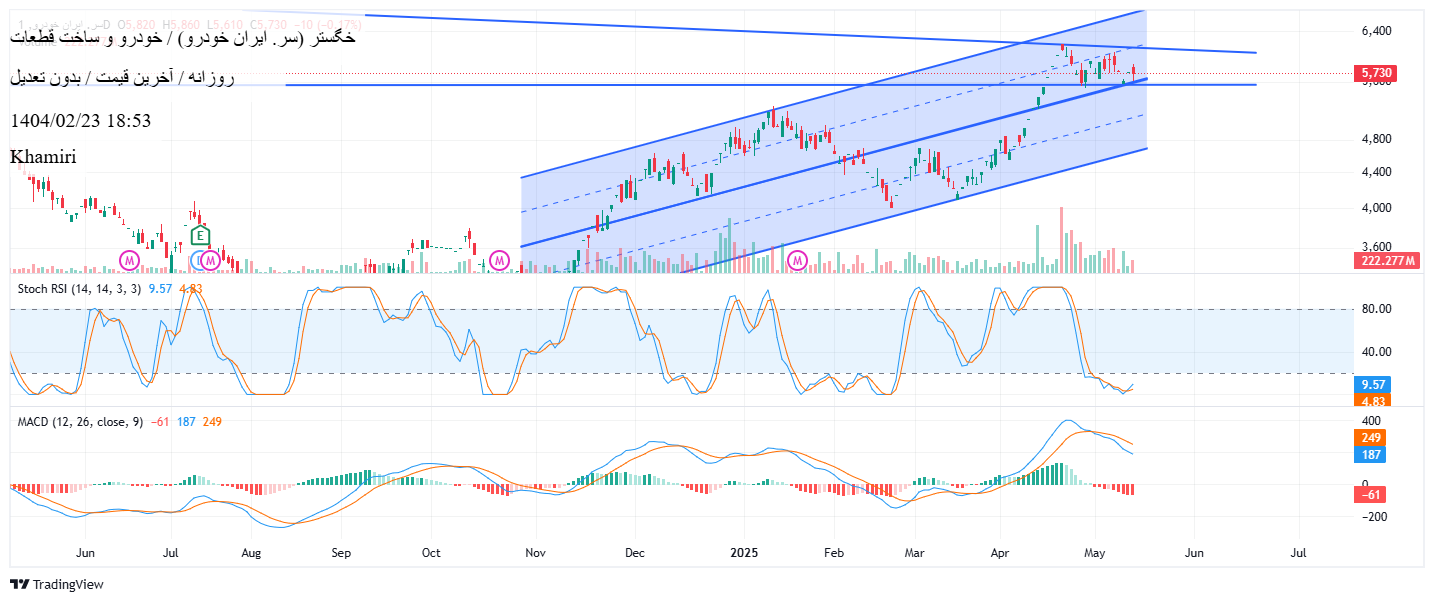Viewport: 1434px width, 602px height.
Task: Click the 222.277M volume label
Action: tap(1388, 261)
